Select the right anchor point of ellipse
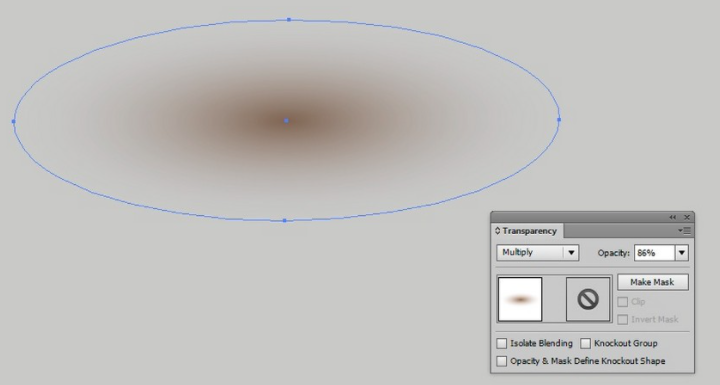This screenshot has width=720, height=385. [559, 119]
